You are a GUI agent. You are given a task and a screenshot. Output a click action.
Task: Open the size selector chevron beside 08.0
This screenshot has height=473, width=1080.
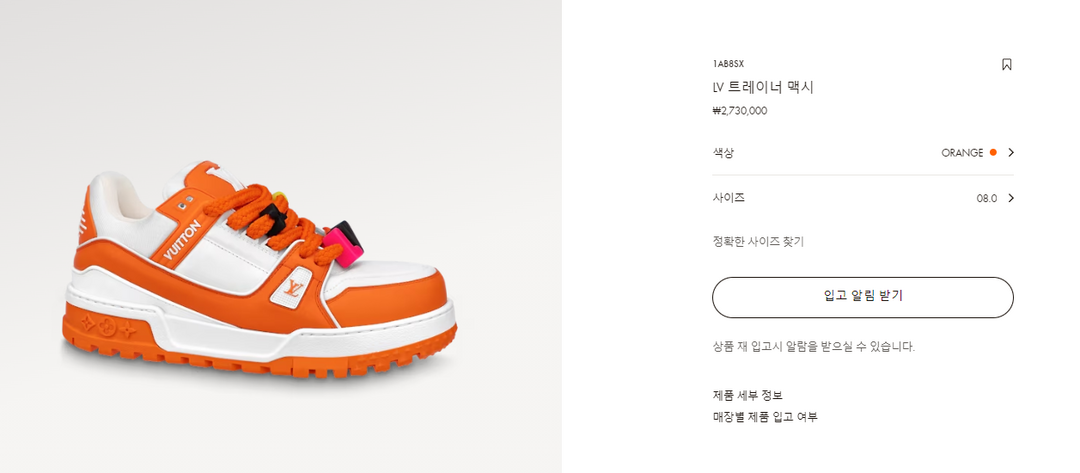coord(1011,198)
